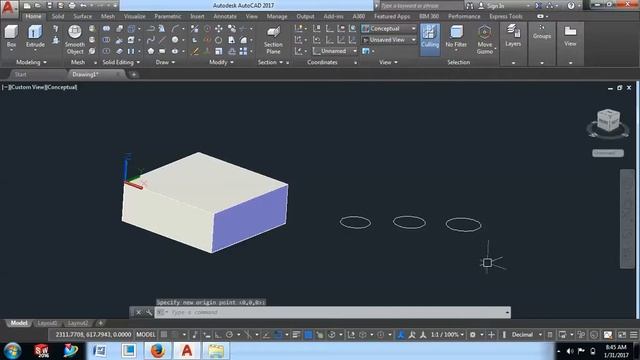Click the Autodesk Exchange X icon
640x360 pixels.
pos(538,6)
